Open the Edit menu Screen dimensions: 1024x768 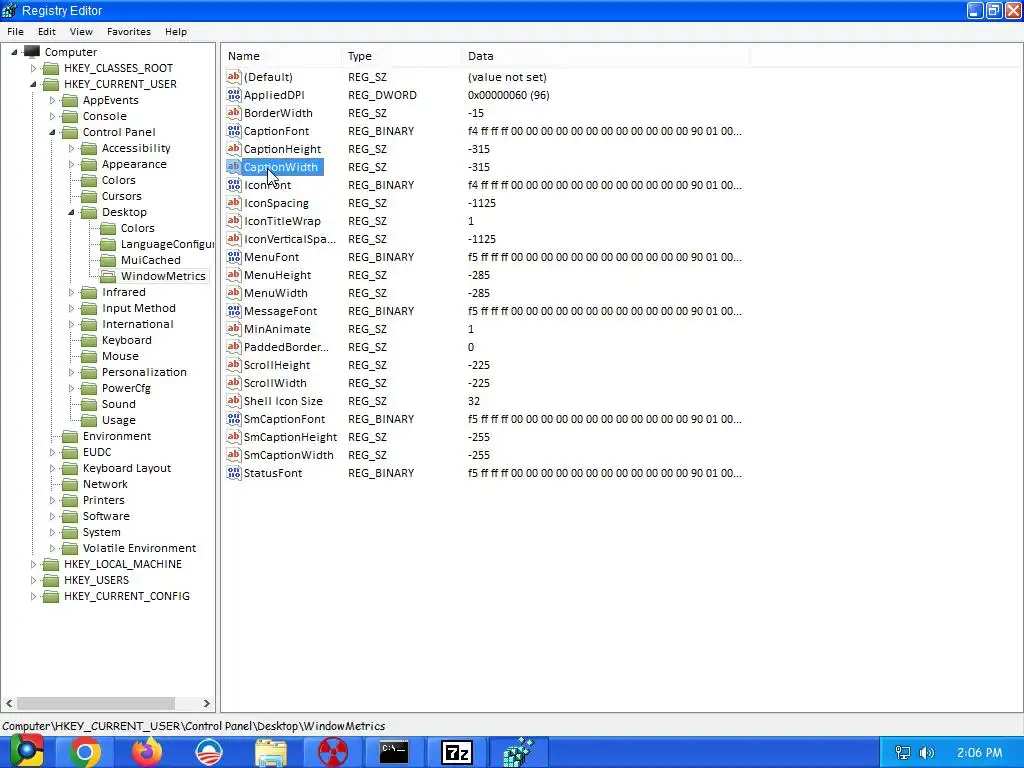coord(46,31)
